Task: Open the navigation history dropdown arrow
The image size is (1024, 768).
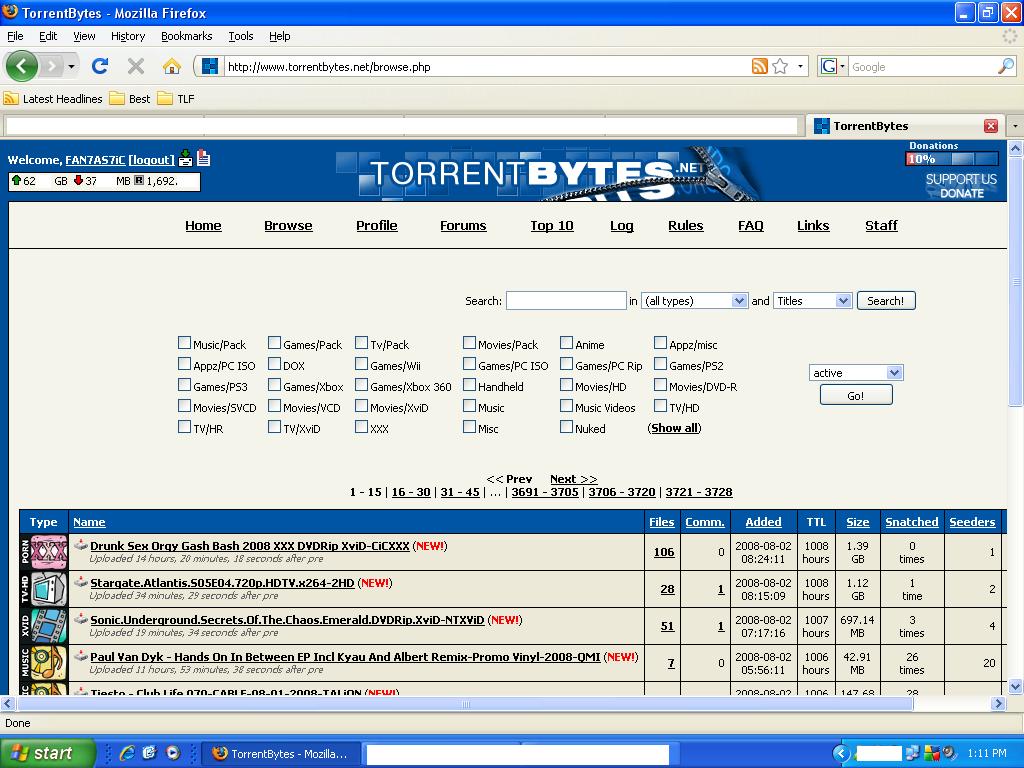Action: (x=71, y=66)
